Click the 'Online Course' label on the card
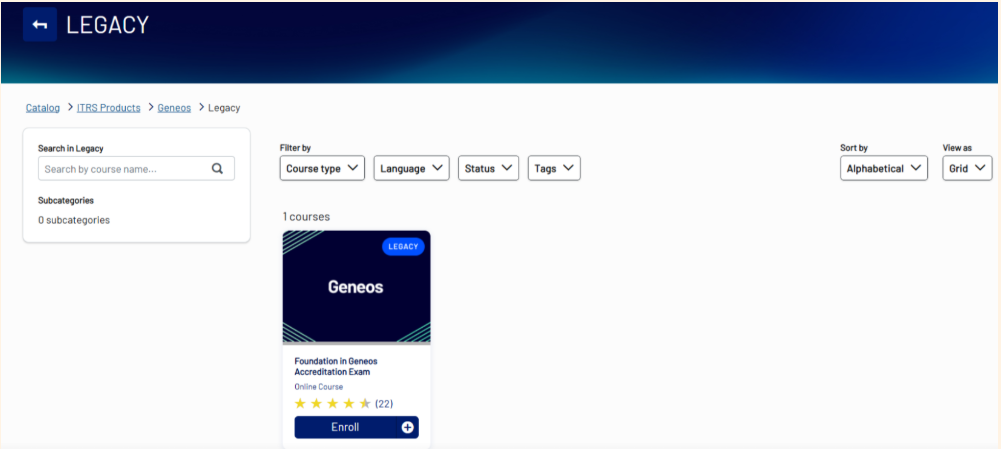Viewport: 1001px width, 449px height. pyautogui.click(x=319, y=387)
